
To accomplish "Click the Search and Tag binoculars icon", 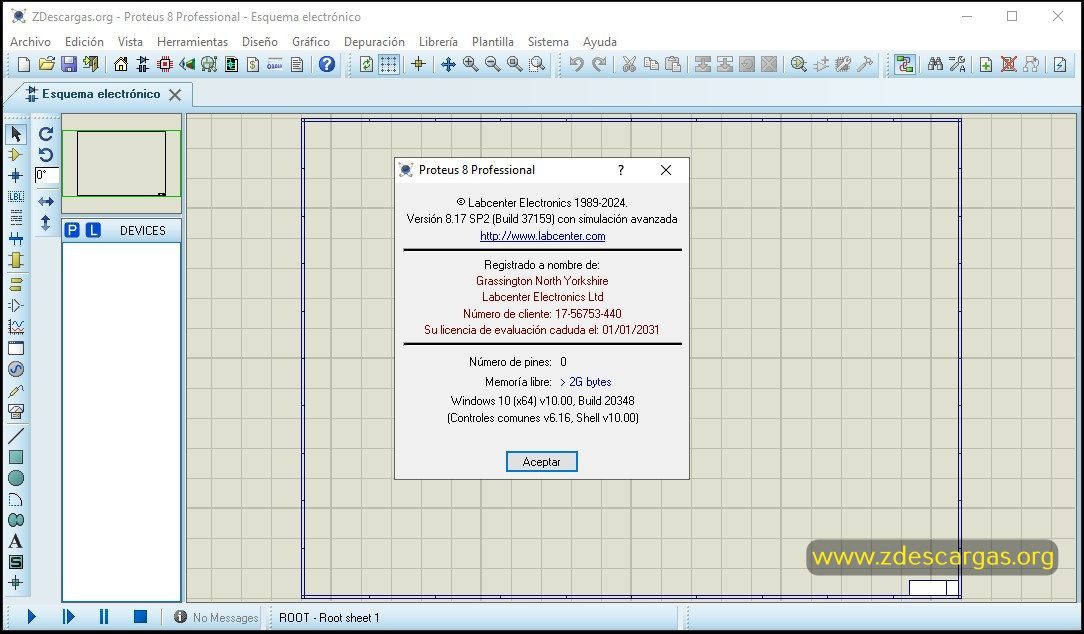I will point(935,64).
